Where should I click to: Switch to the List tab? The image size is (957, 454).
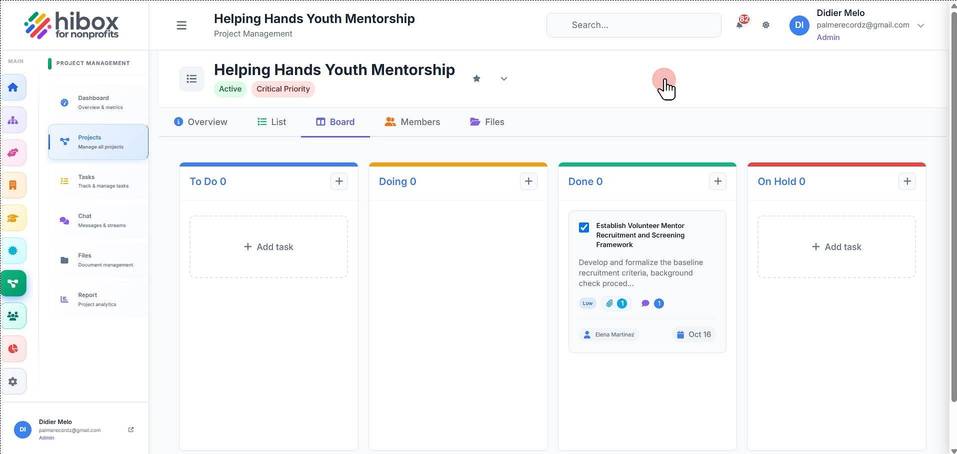(x=272, y=122)
